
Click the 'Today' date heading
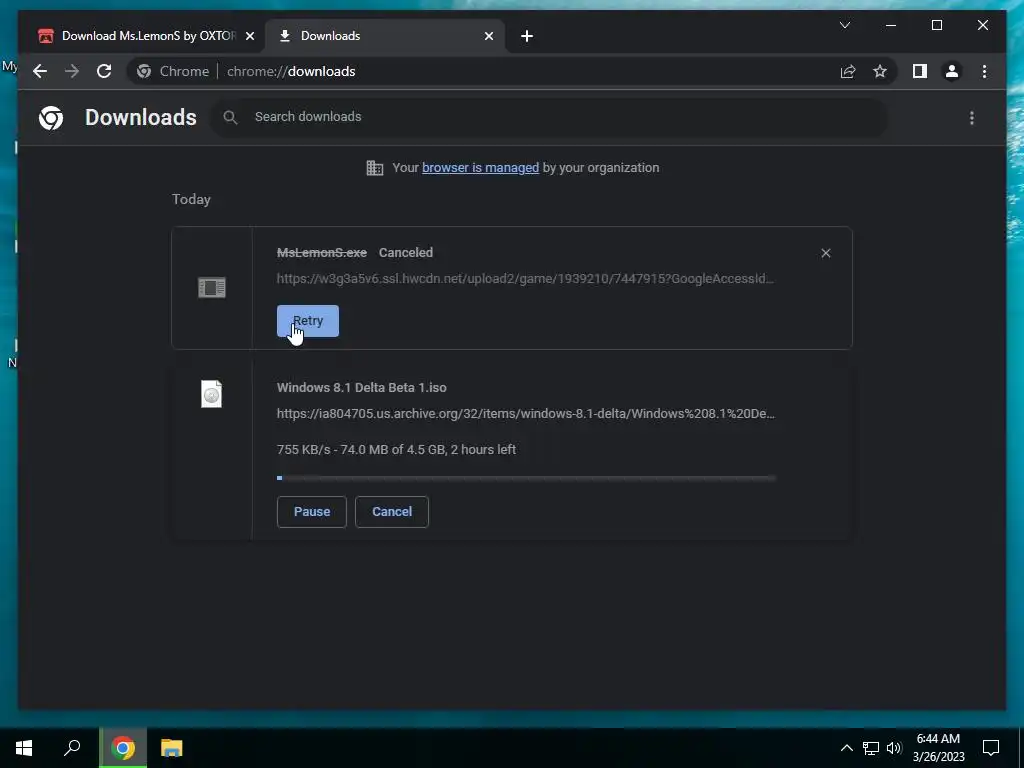pos(191,199)
